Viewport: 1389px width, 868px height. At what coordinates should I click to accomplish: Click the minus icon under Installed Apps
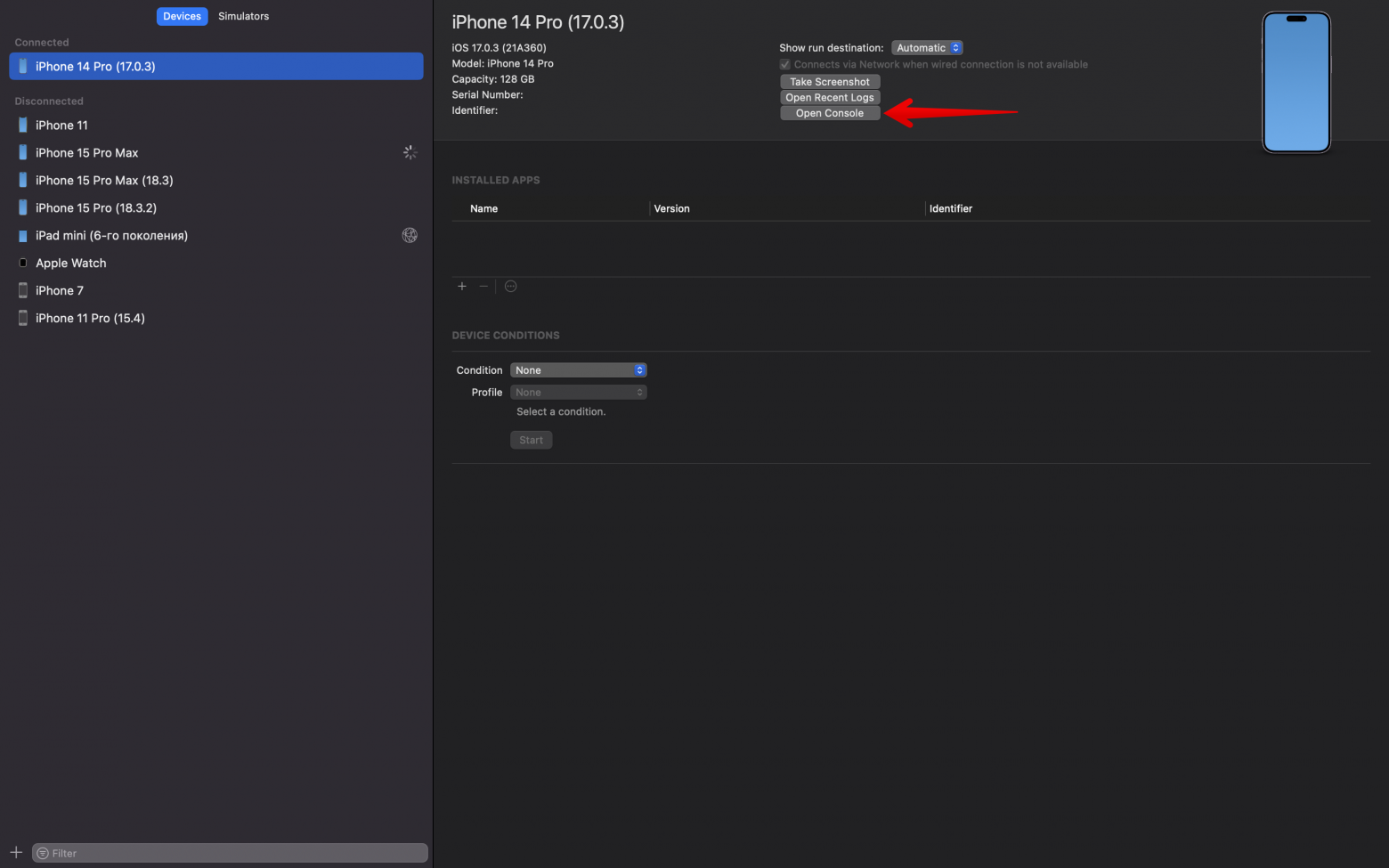point(483,286)
